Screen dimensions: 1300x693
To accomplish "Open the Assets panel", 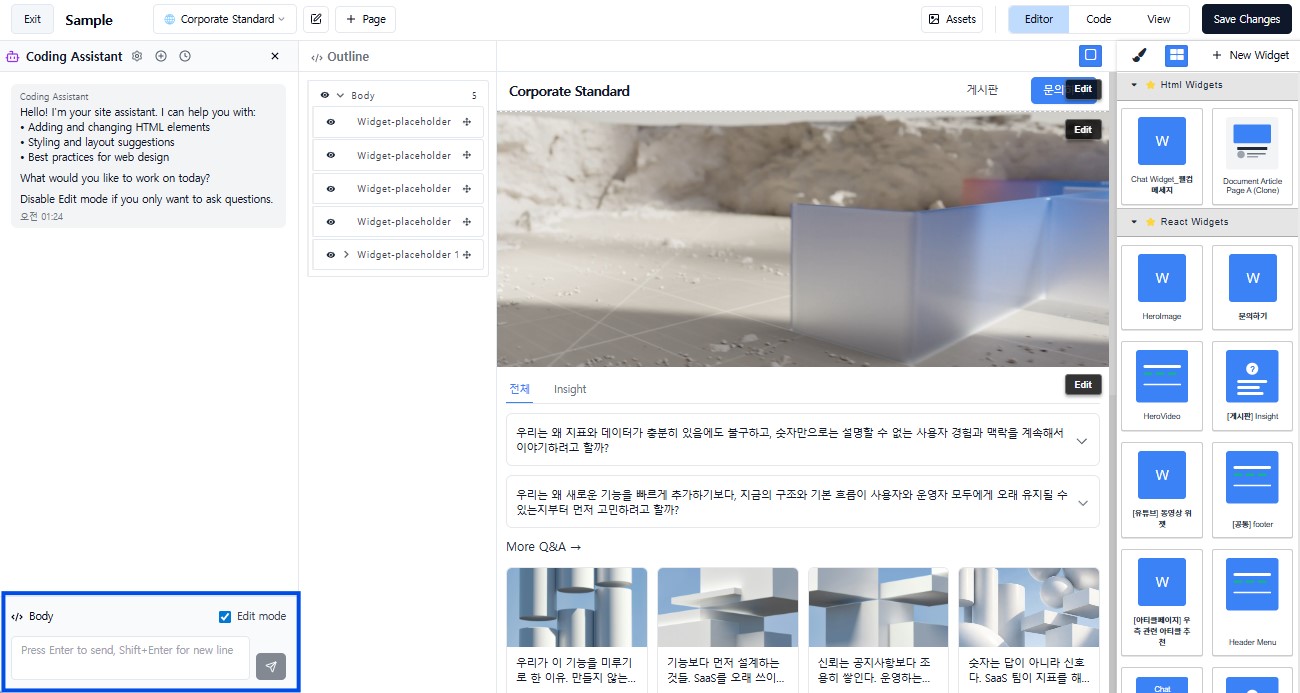I will [x=951, y=18].
